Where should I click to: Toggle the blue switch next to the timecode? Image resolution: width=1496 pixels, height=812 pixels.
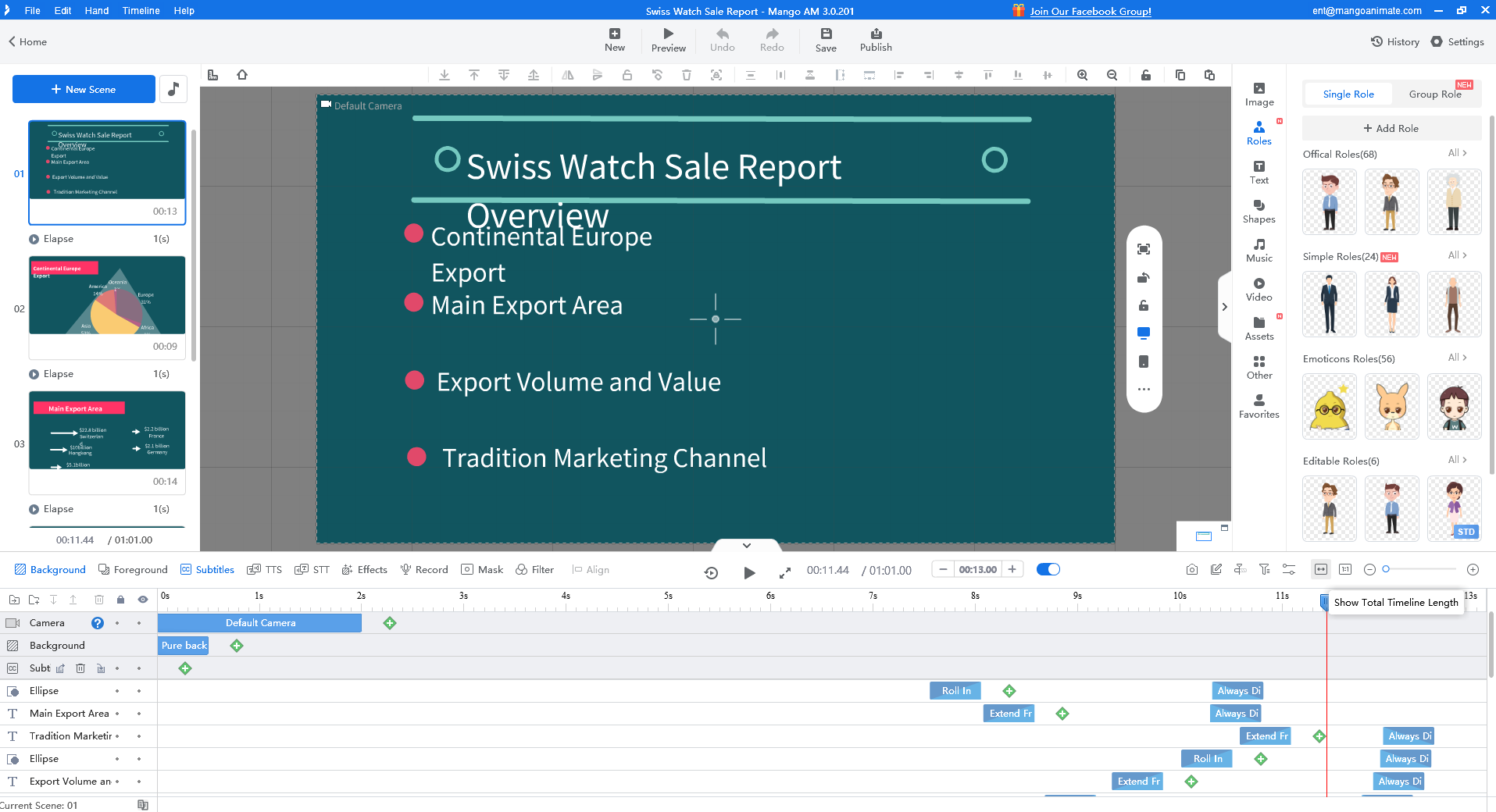[1048, 569]
